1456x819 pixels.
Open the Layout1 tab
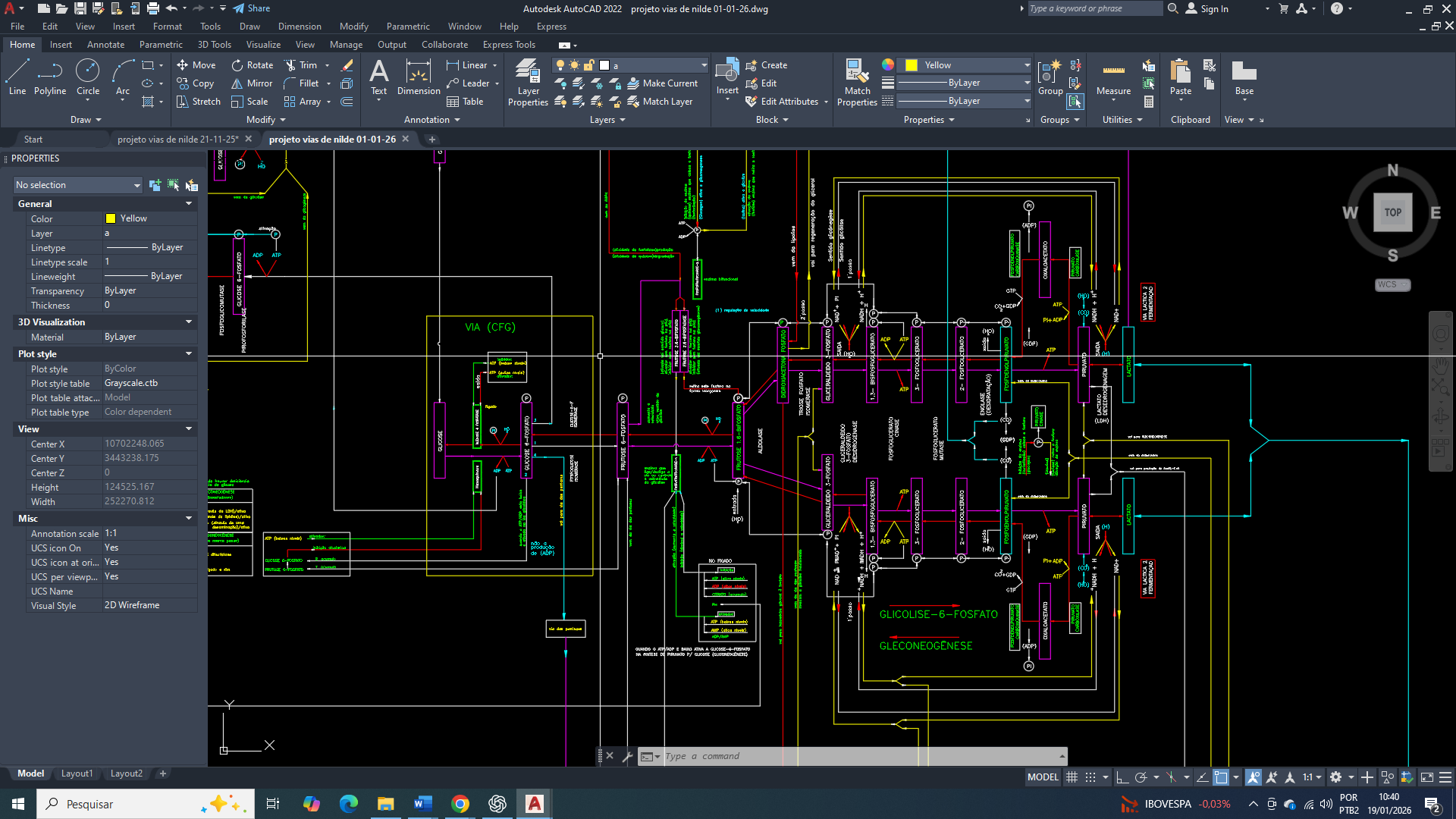(77, 773)
